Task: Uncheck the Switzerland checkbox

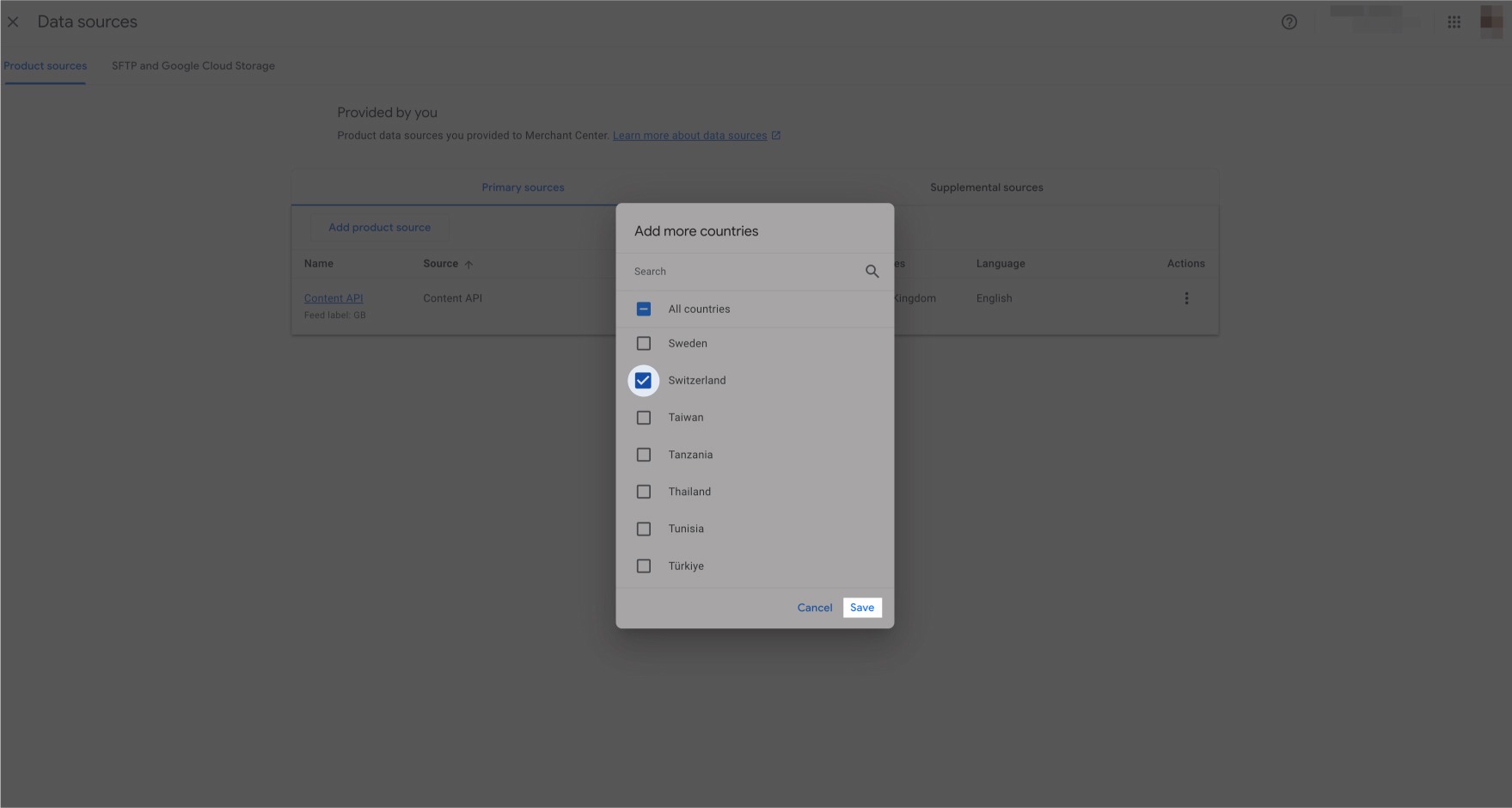Action: pyautogui.click(x=643, y=381)
